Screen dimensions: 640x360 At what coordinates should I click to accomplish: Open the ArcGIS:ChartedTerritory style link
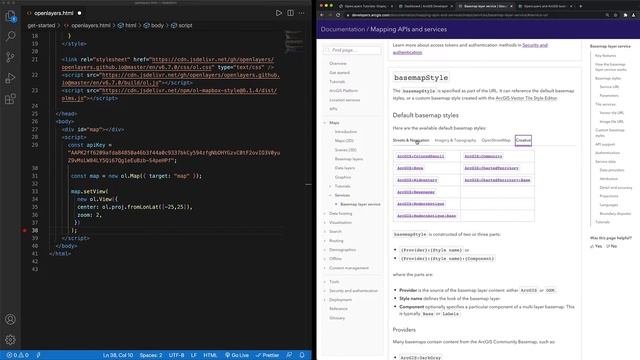tap(491, 168)
